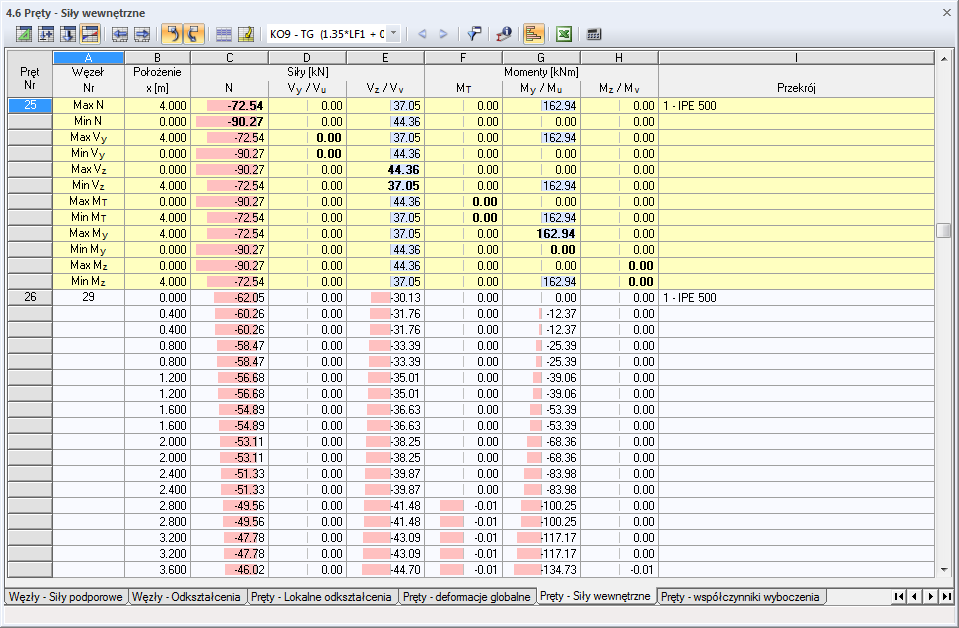Click the yellow table edit pencil icon

(x=246, y=34)
